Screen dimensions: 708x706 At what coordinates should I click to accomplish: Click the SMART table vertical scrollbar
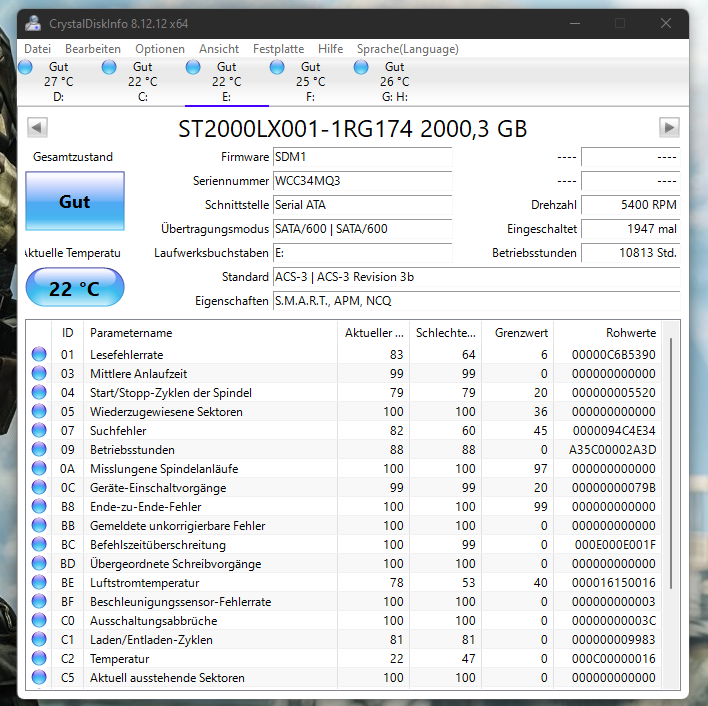point(671,463)
